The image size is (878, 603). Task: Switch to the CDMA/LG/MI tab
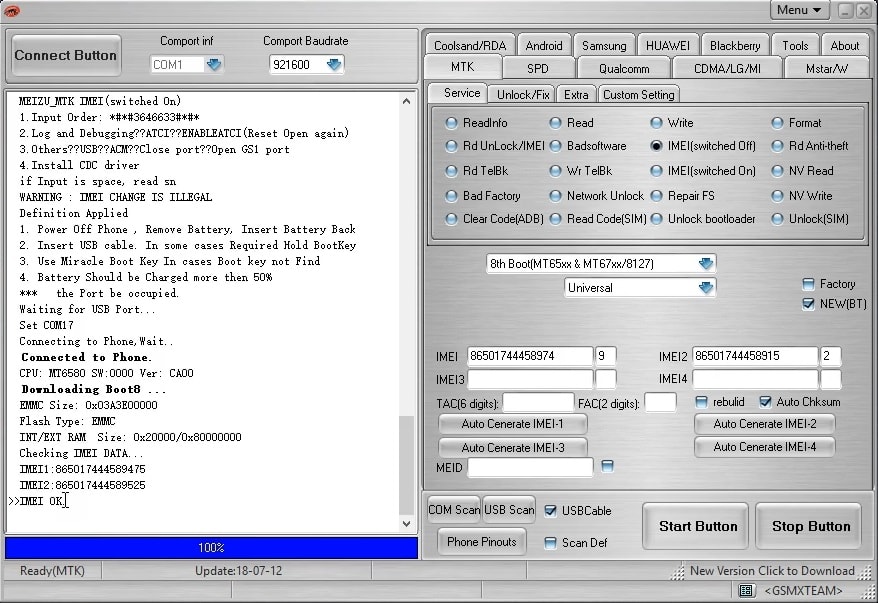tap(727, 68)
